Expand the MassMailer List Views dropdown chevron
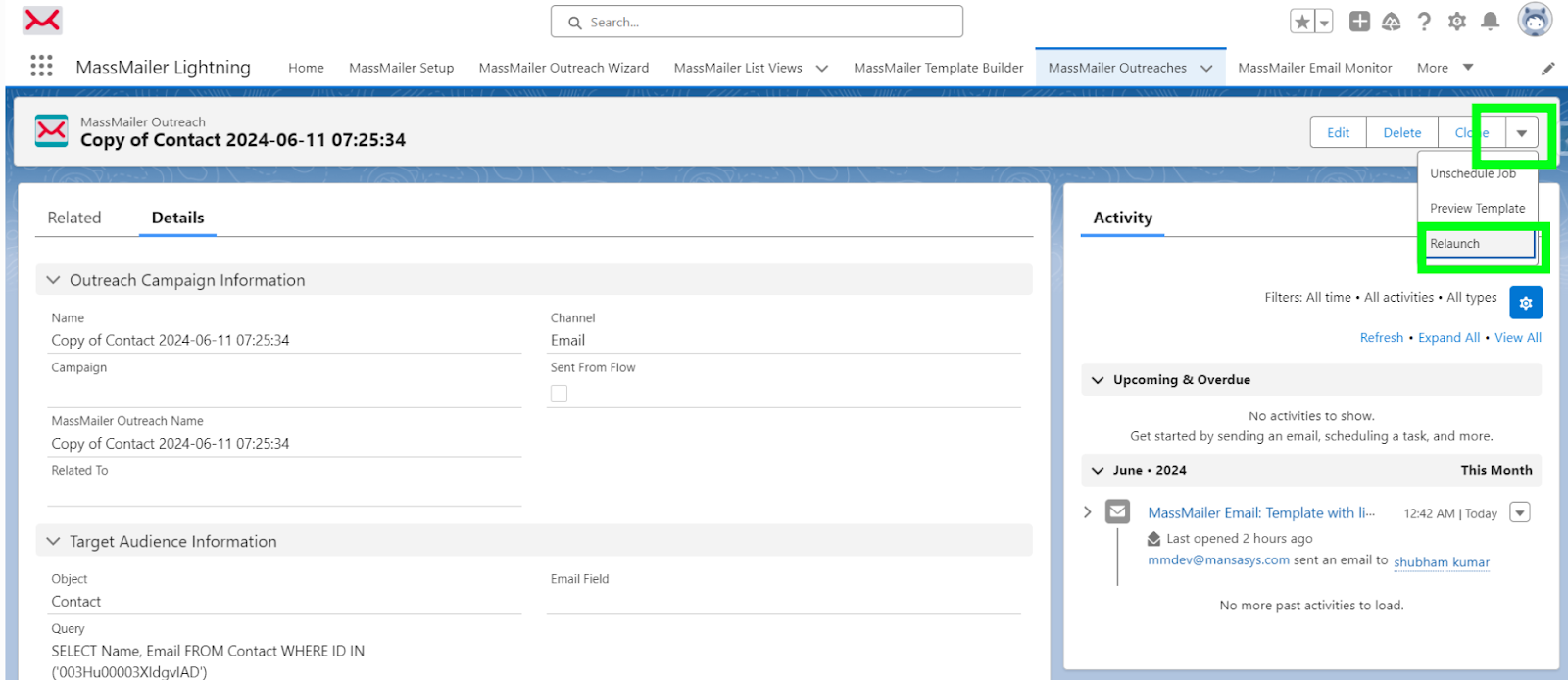The height and width of the screenshot is (680, 1568). pyautogui.click(x=822, y=68)
